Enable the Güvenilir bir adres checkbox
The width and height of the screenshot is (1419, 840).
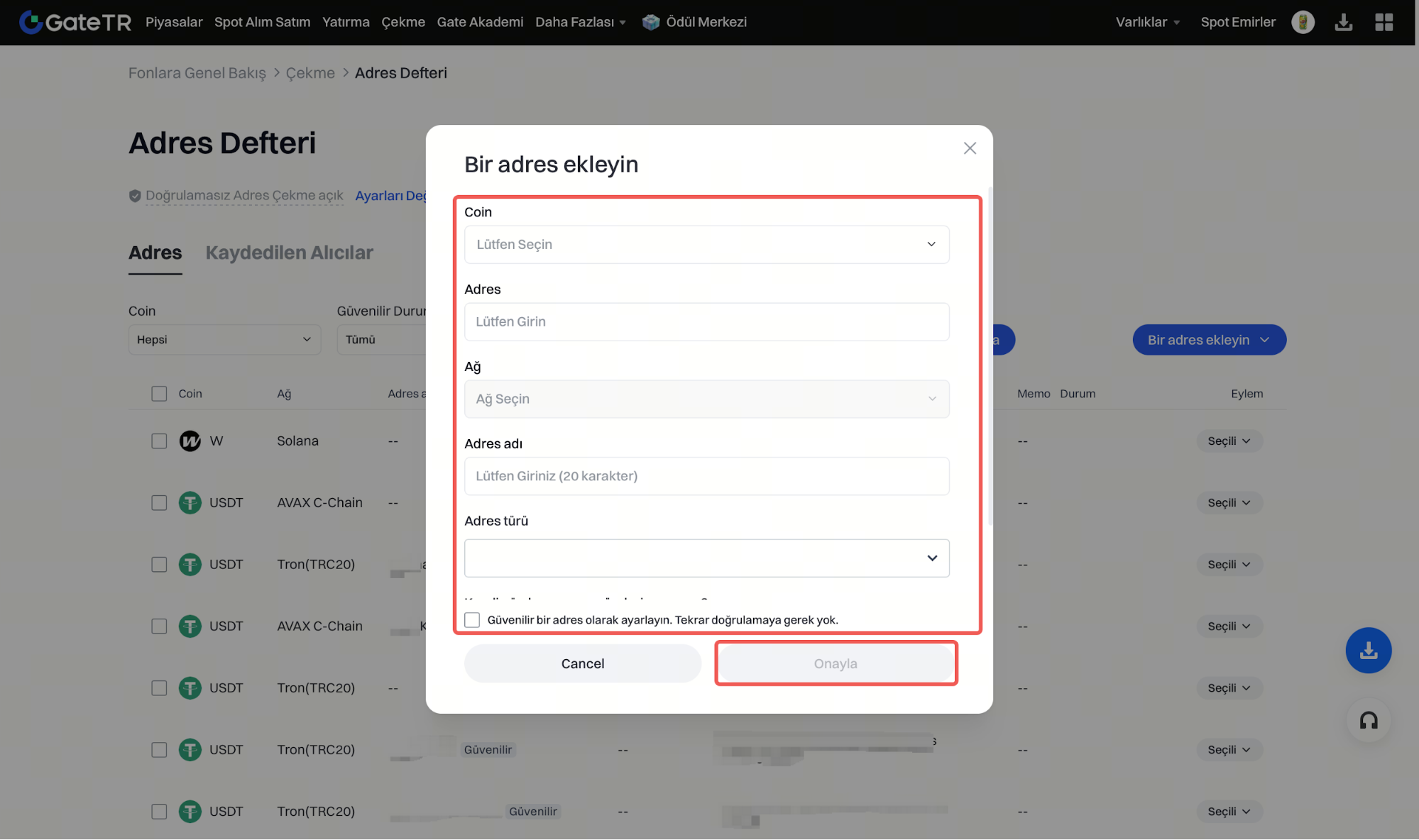[x=472, y=620]
